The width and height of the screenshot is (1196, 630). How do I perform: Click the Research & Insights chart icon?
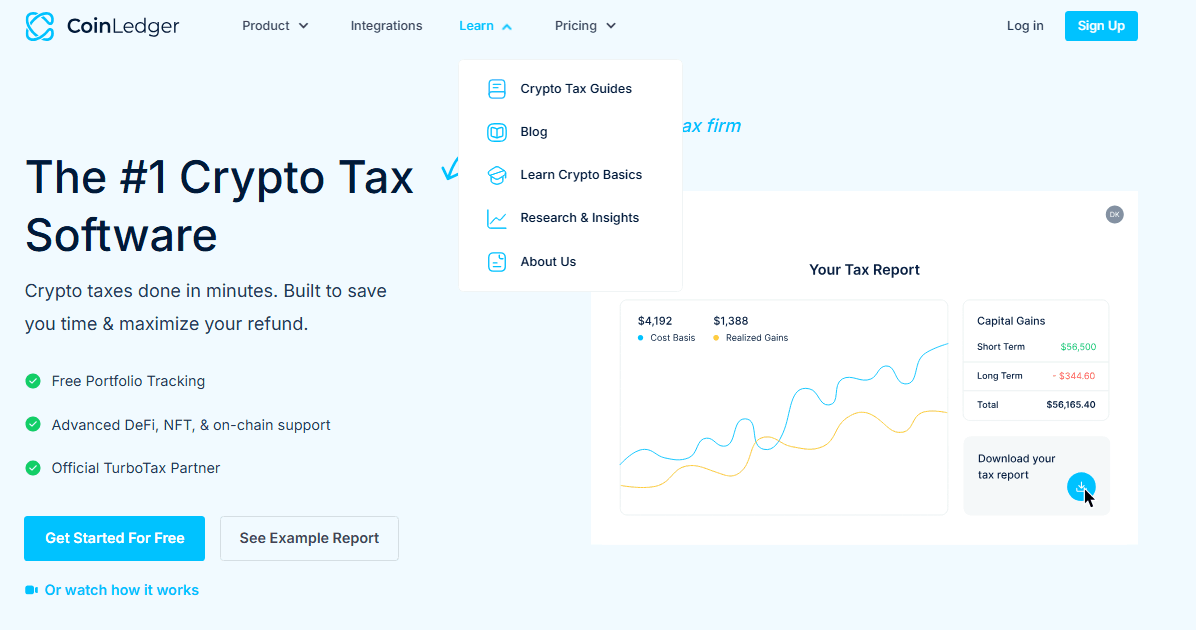click(x=497, y=219)
